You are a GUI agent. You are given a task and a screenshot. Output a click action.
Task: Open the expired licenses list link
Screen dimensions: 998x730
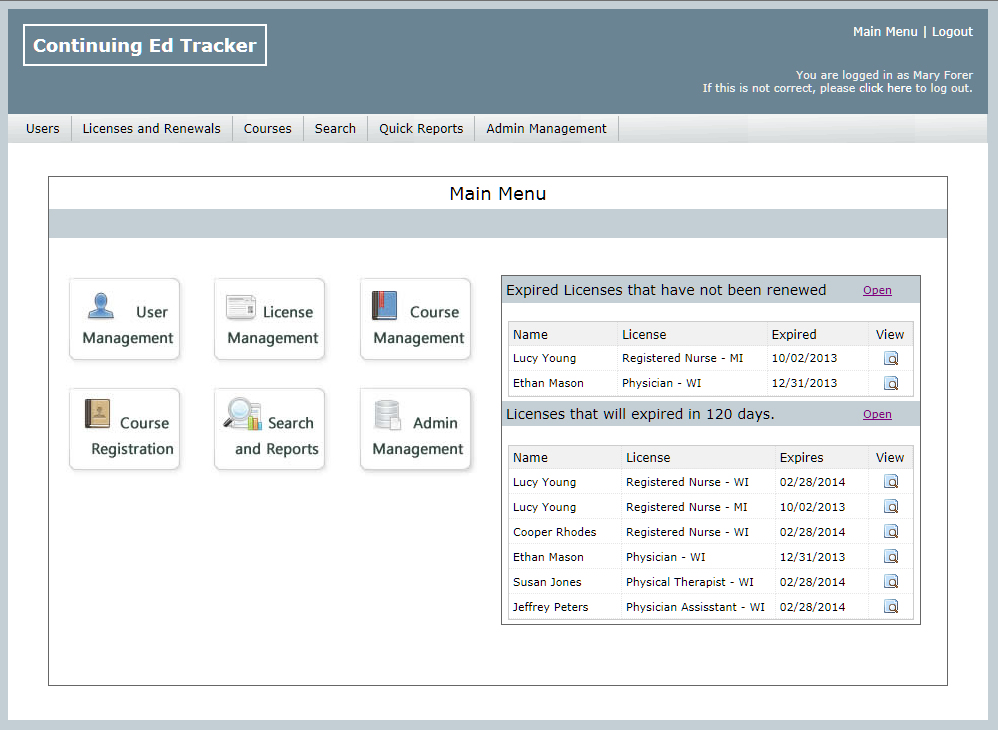(x=877, y=291)
